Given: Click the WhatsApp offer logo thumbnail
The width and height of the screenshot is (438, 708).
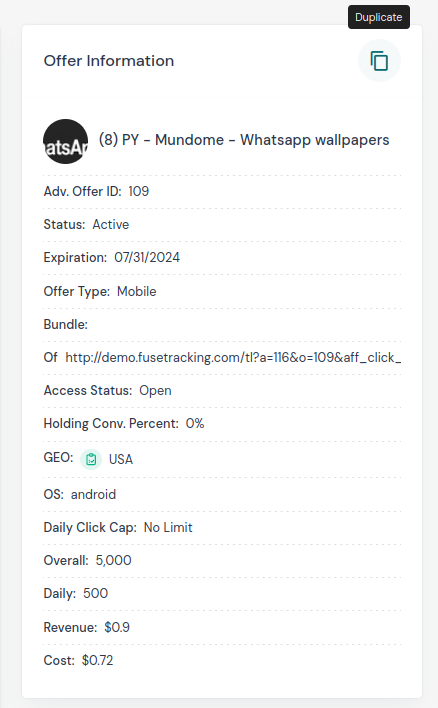Looking at the screenshot, I should [65, 141].
